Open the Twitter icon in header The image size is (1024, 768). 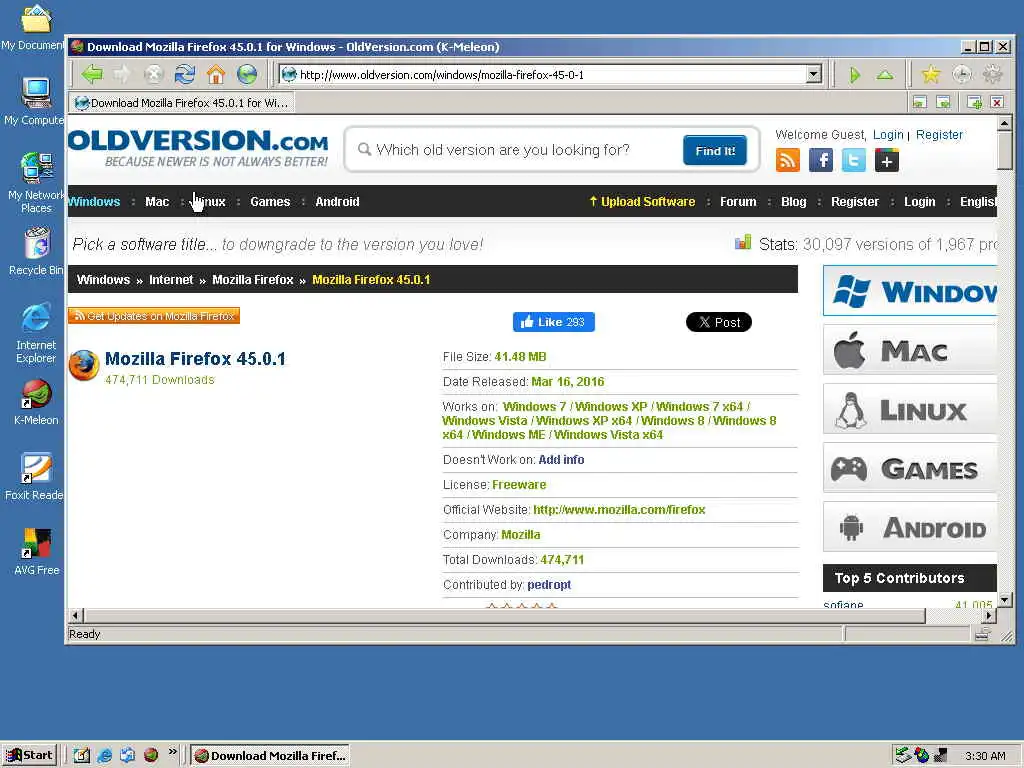click(854, 160)
